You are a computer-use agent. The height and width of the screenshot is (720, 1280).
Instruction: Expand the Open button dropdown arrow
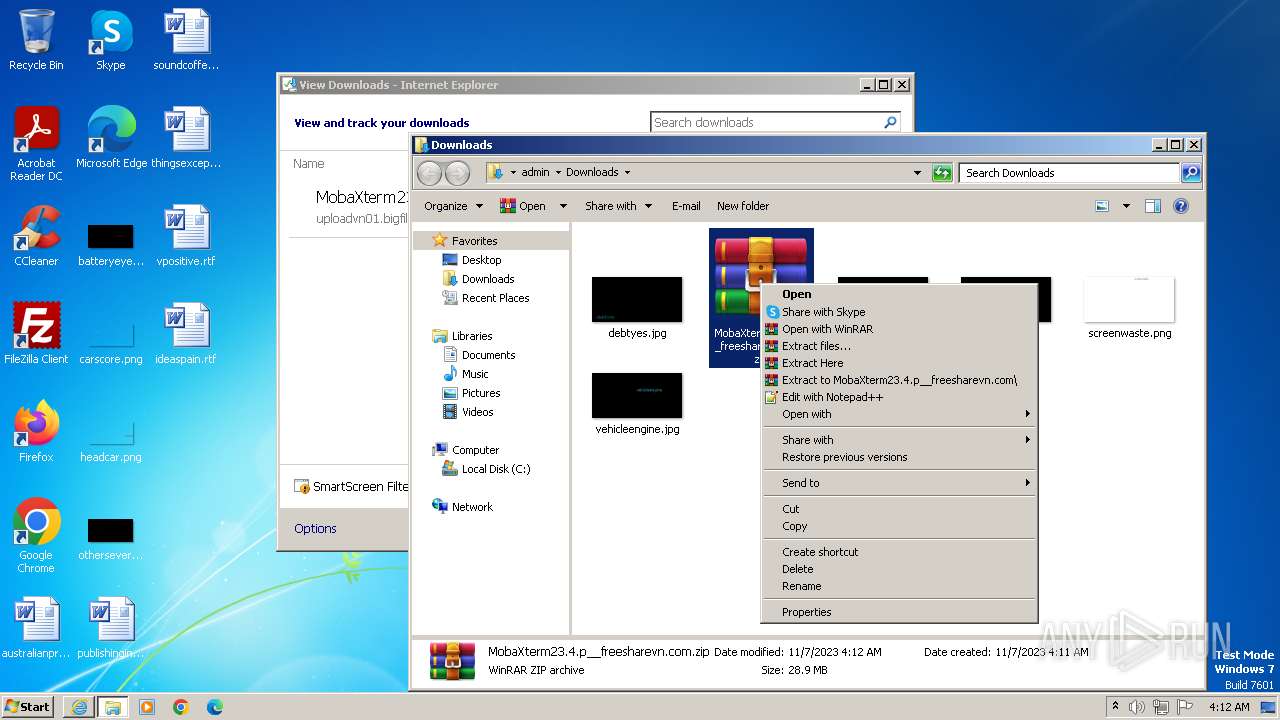point(563,206)
